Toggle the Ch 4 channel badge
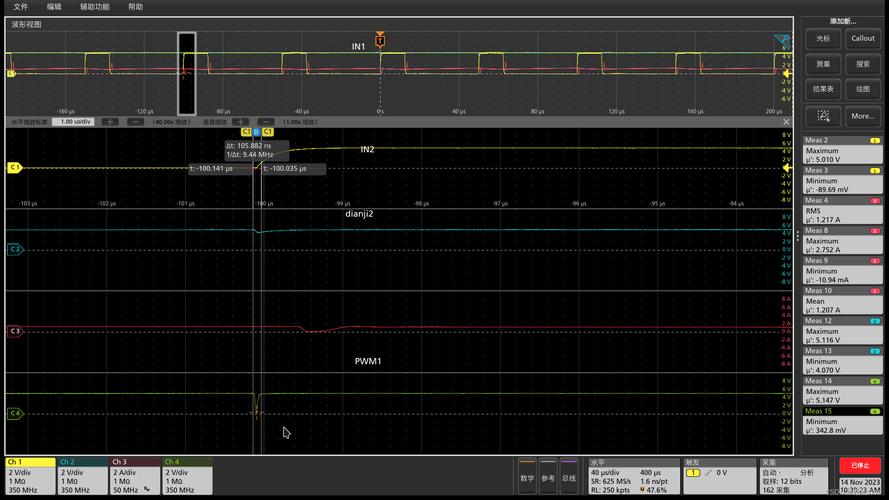Image resolution: width=889 pixels, height=500 pixels. pos(186,476)
